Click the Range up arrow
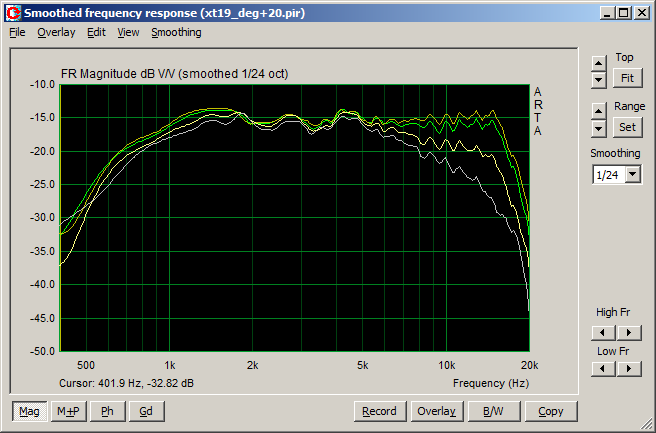The height and width of the screenshot is (433, 656). (x=599, y=111)
